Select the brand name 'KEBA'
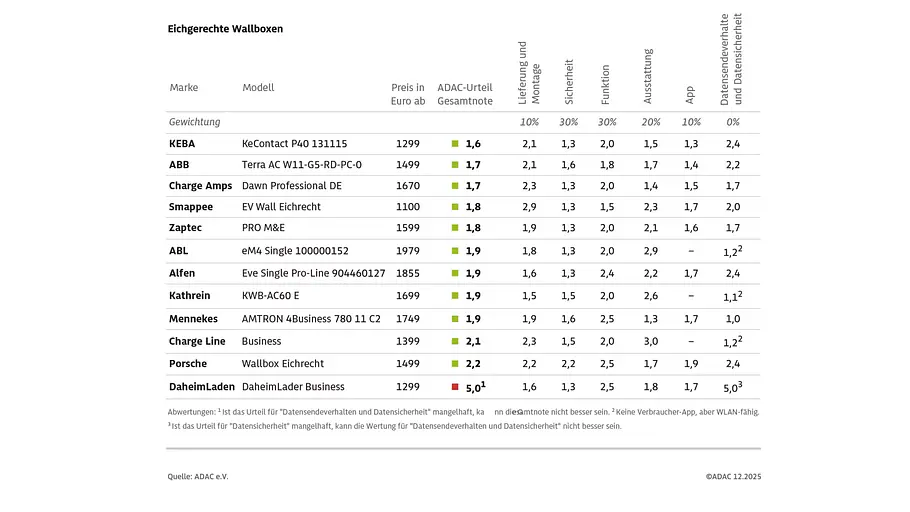 pyautogui.click(x=182, y=143)
